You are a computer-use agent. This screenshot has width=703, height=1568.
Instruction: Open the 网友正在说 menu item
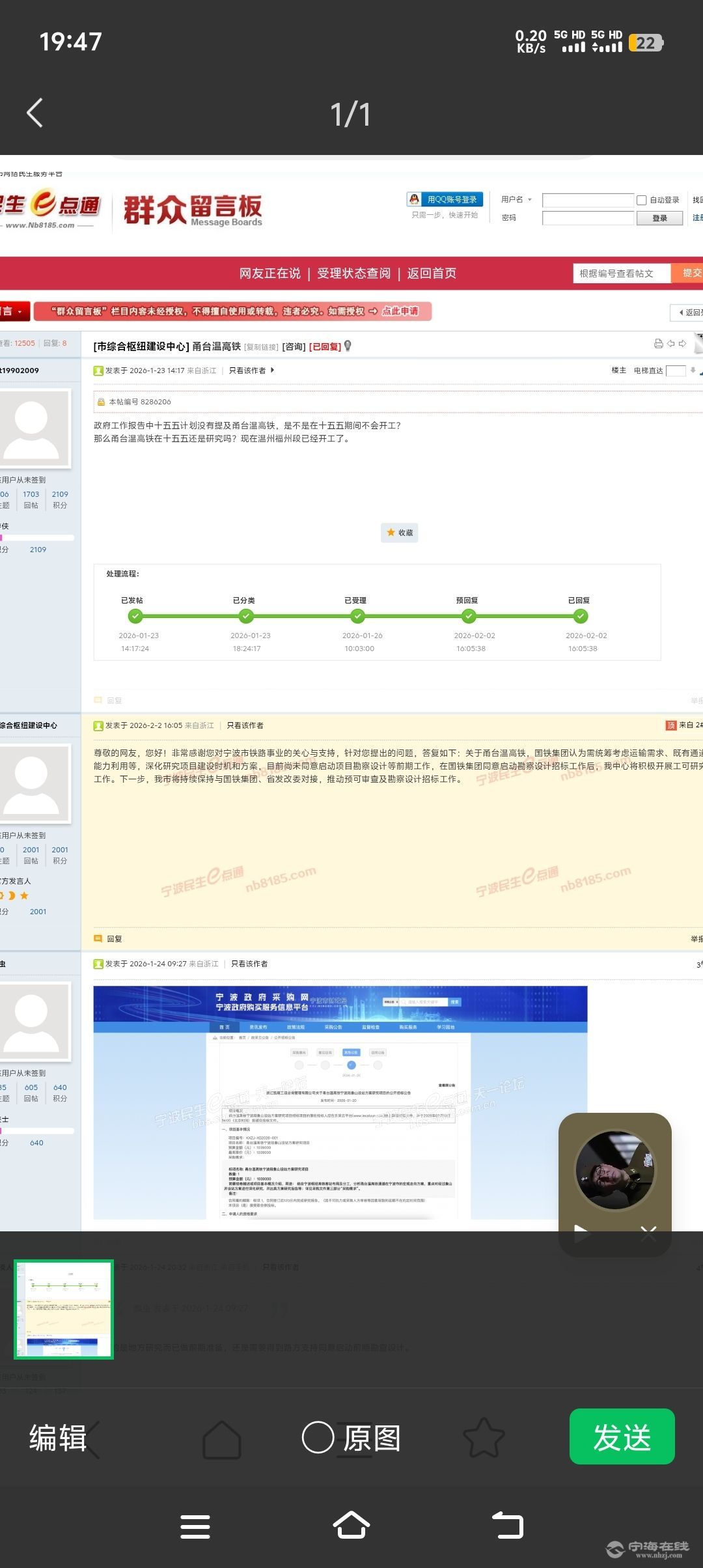[x=269, y=273]
